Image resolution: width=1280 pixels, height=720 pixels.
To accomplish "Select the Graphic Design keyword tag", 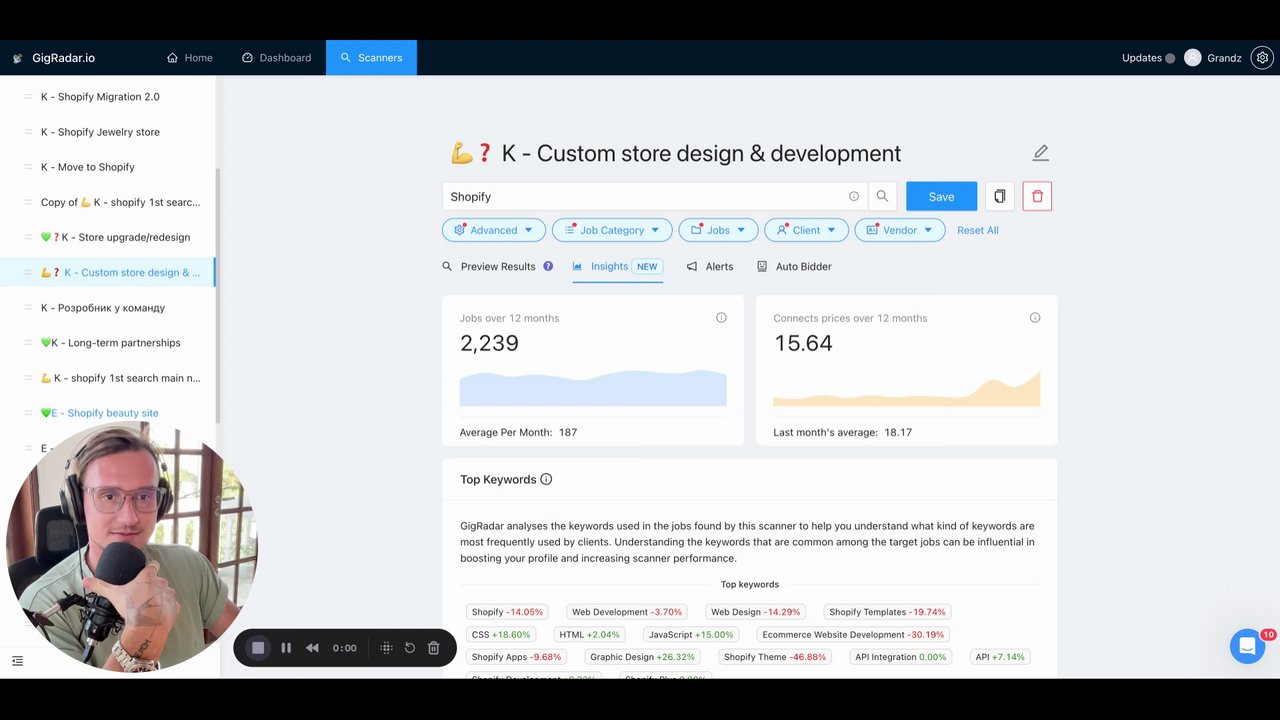I will (642, 657).
